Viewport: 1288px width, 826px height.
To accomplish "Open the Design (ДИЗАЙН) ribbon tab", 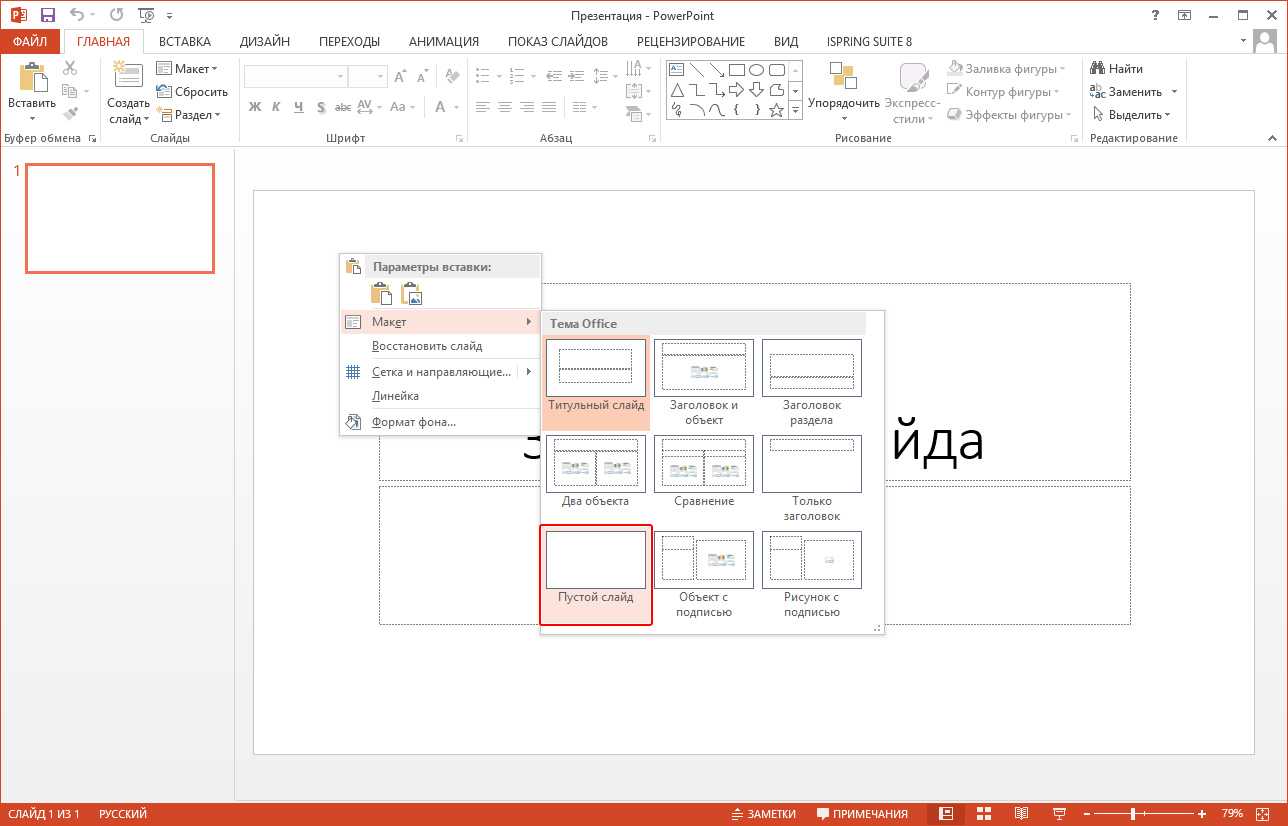I will [x=264, y=42].
